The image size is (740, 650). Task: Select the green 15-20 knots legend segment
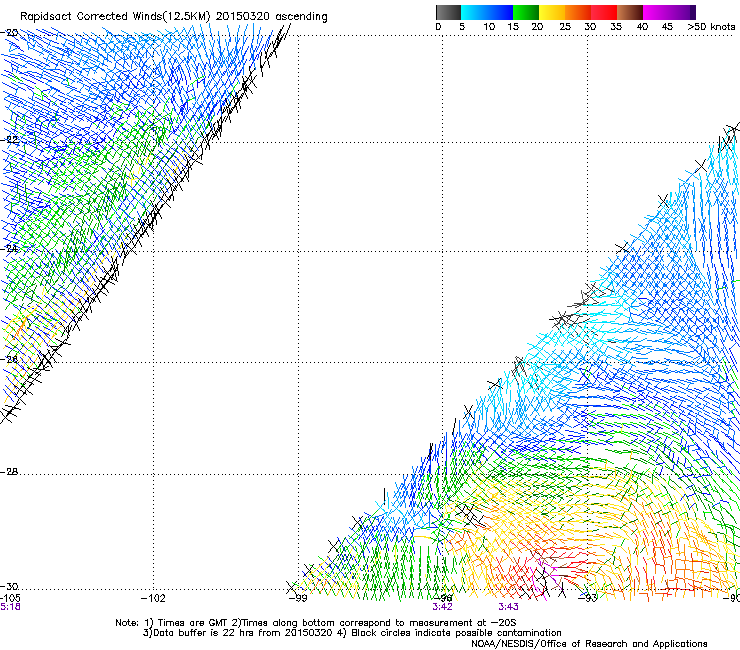(526, 12)
